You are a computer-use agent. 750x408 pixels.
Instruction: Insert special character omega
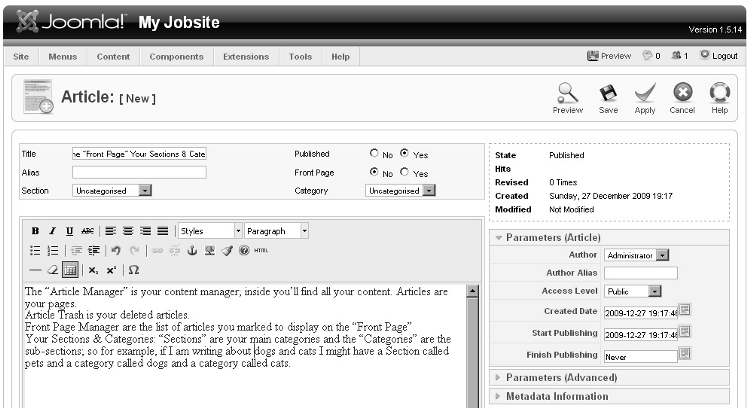tap(134, 270)
